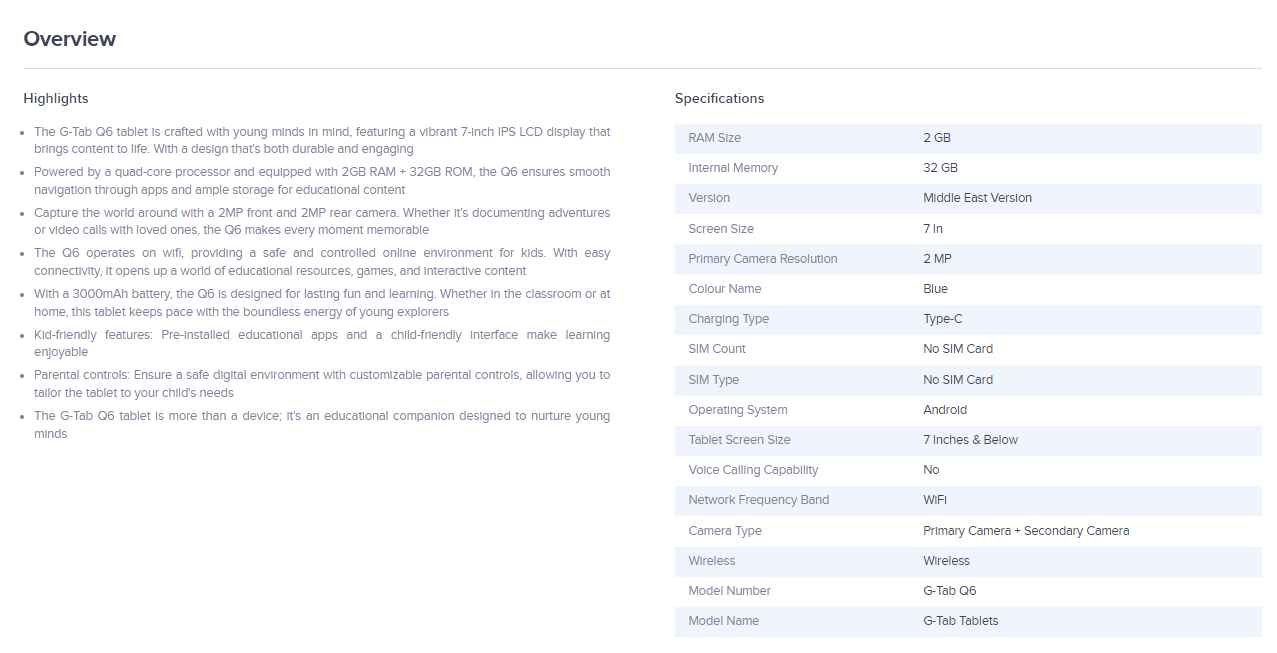Click the Kid-friendly features highlight bullet
This screenshot has height=653, width=1277.
pos(321,343)
